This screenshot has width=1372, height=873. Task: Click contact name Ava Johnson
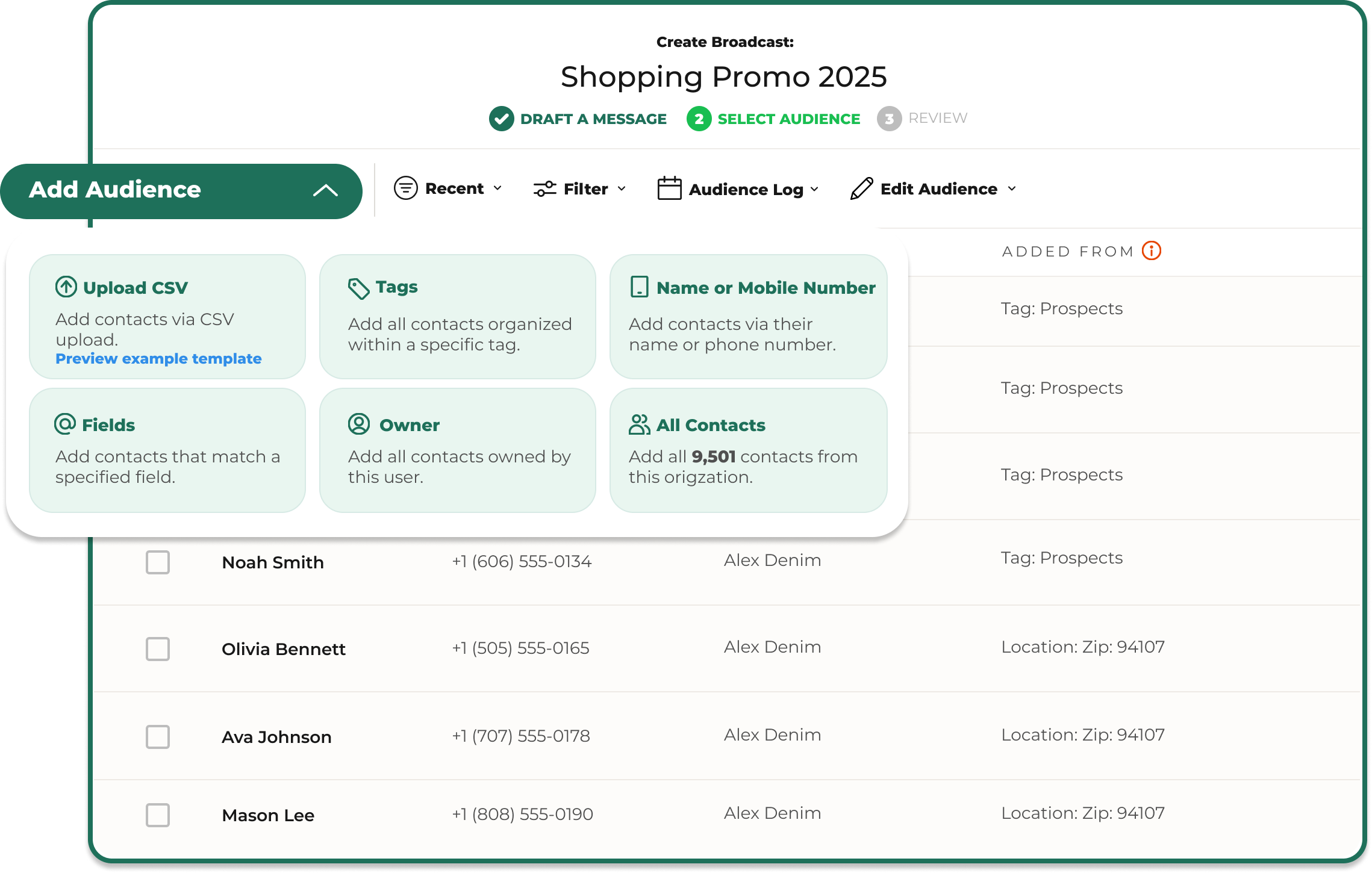tap(276, 737)
